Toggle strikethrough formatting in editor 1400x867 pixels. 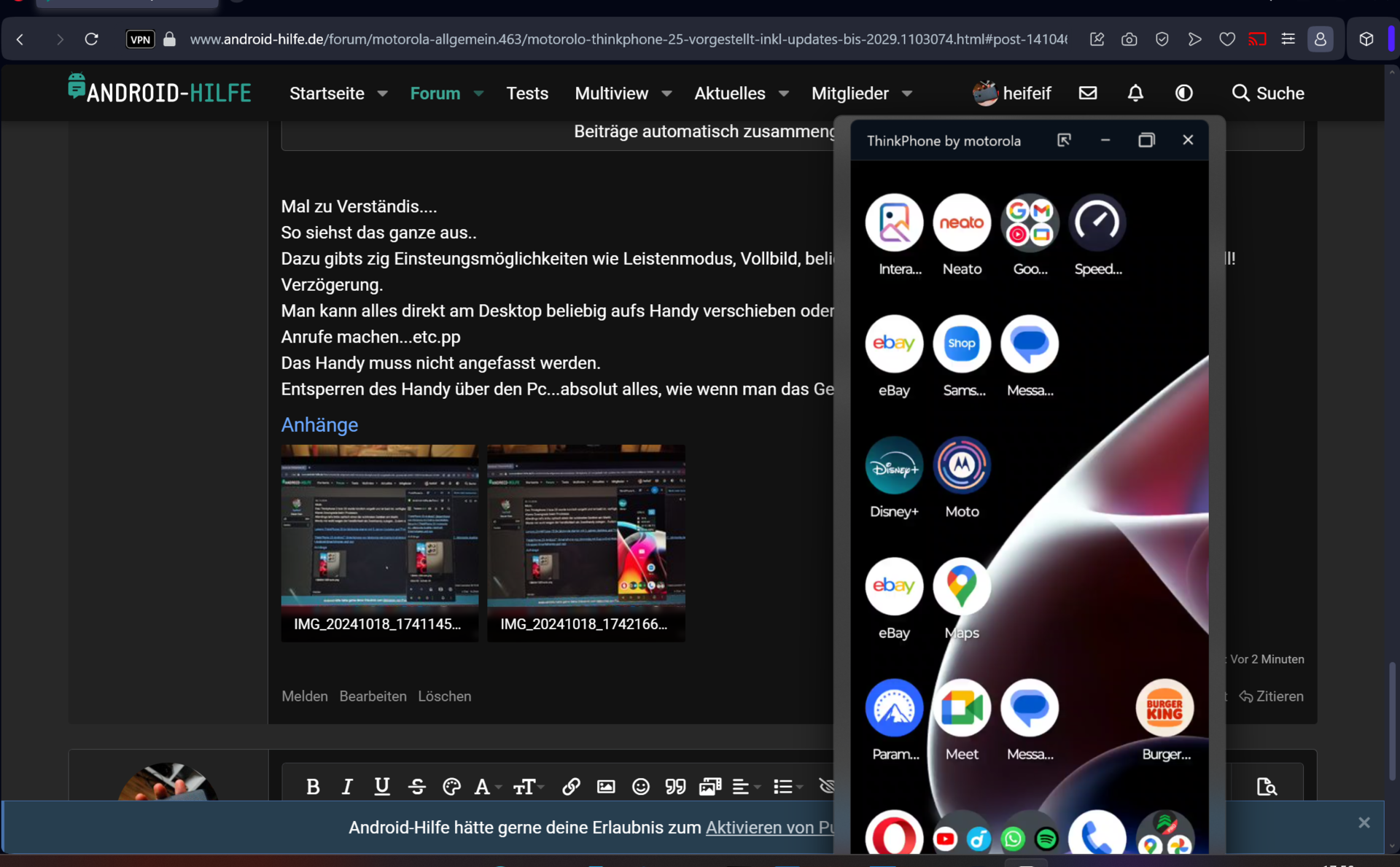(417, 786)
